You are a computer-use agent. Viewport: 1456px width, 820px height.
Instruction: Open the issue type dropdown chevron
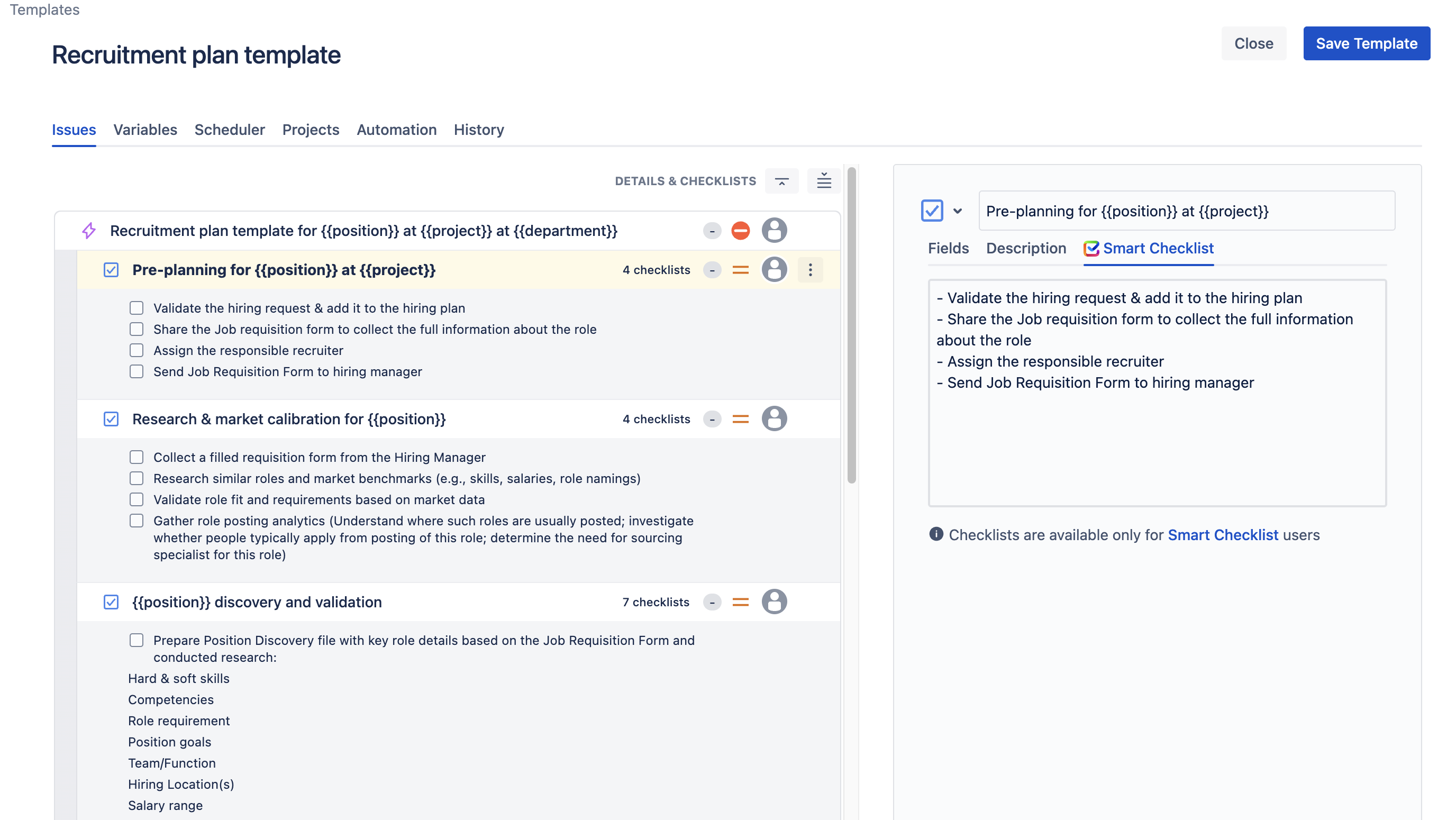(958, 212)
